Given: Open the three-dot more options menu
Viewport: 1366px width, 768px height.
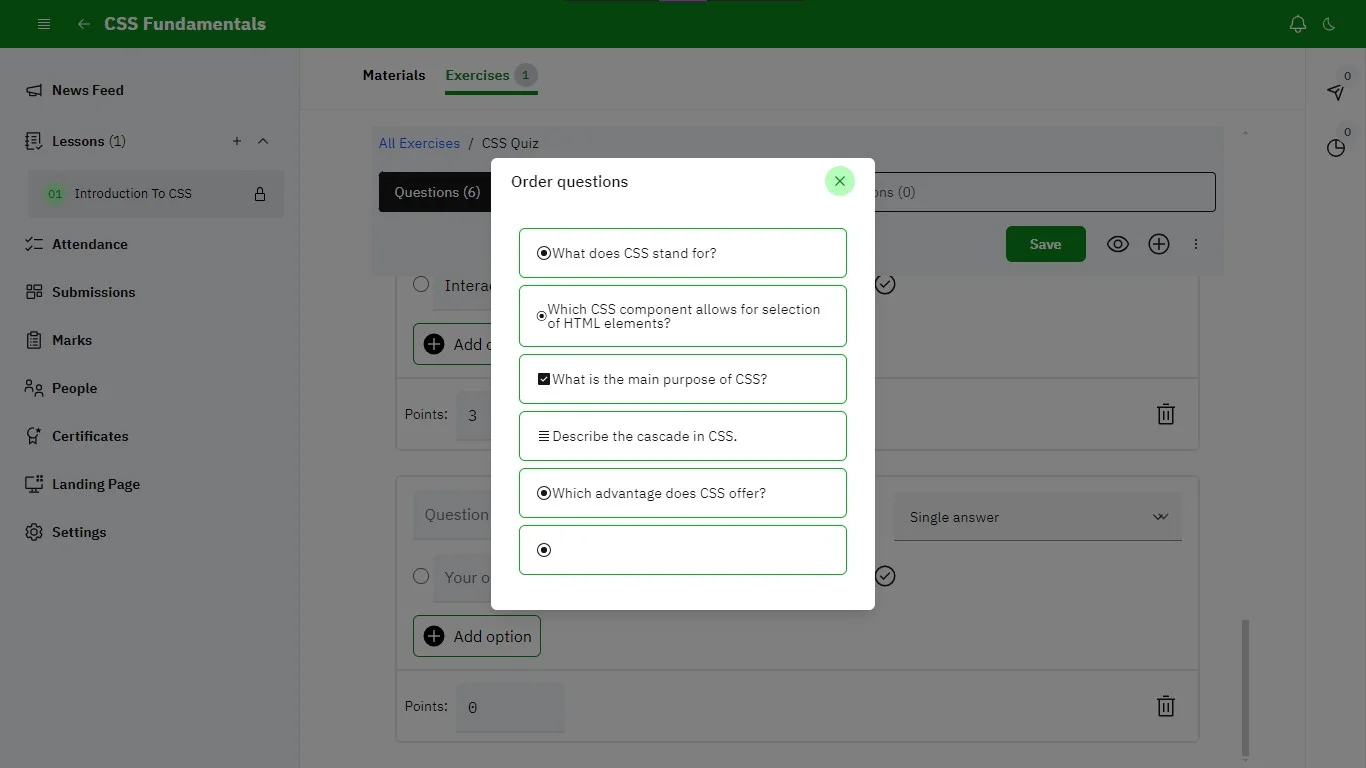Looking at the screenshot, I should (1196, 244).
